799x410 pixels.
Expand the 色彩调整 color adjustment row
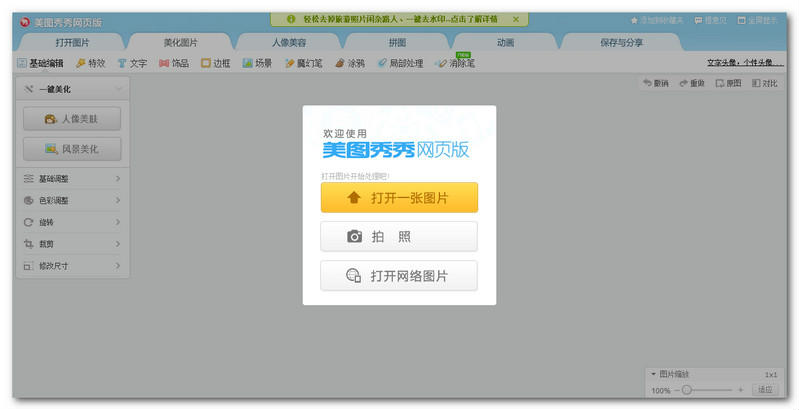click(x=72, y=200)
